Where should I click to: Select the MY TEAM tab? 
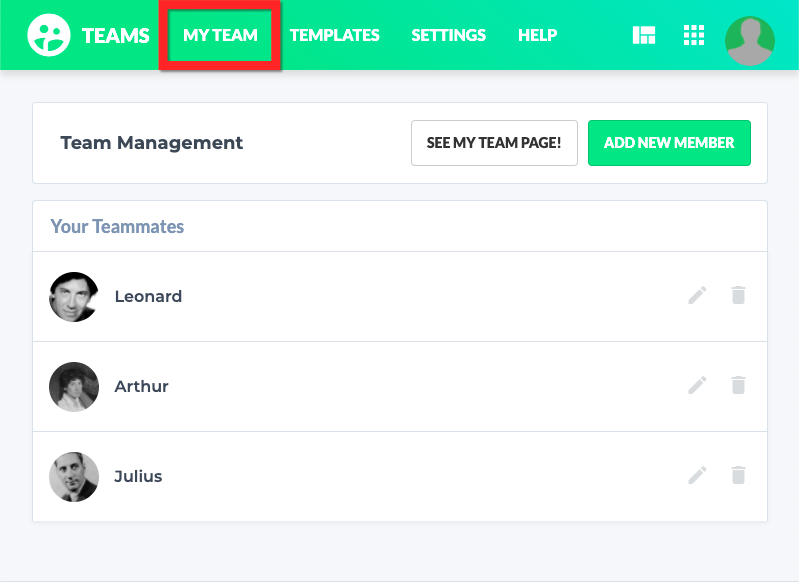click(220, 35)
